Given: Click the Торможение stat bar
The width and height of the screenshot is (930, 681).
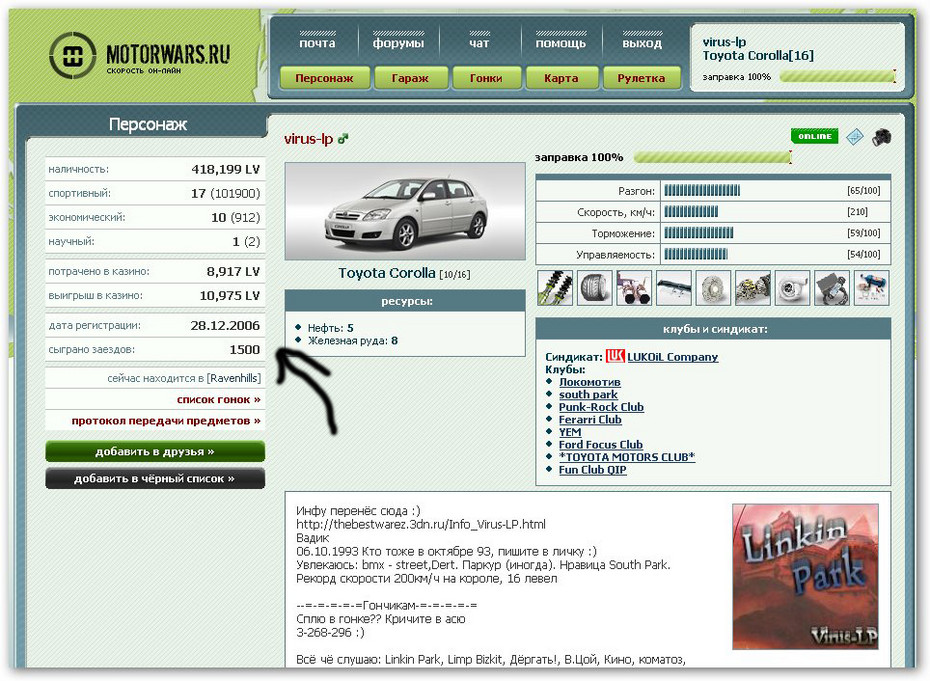Looking at the screenshot, I should click(x=699, y=233).
